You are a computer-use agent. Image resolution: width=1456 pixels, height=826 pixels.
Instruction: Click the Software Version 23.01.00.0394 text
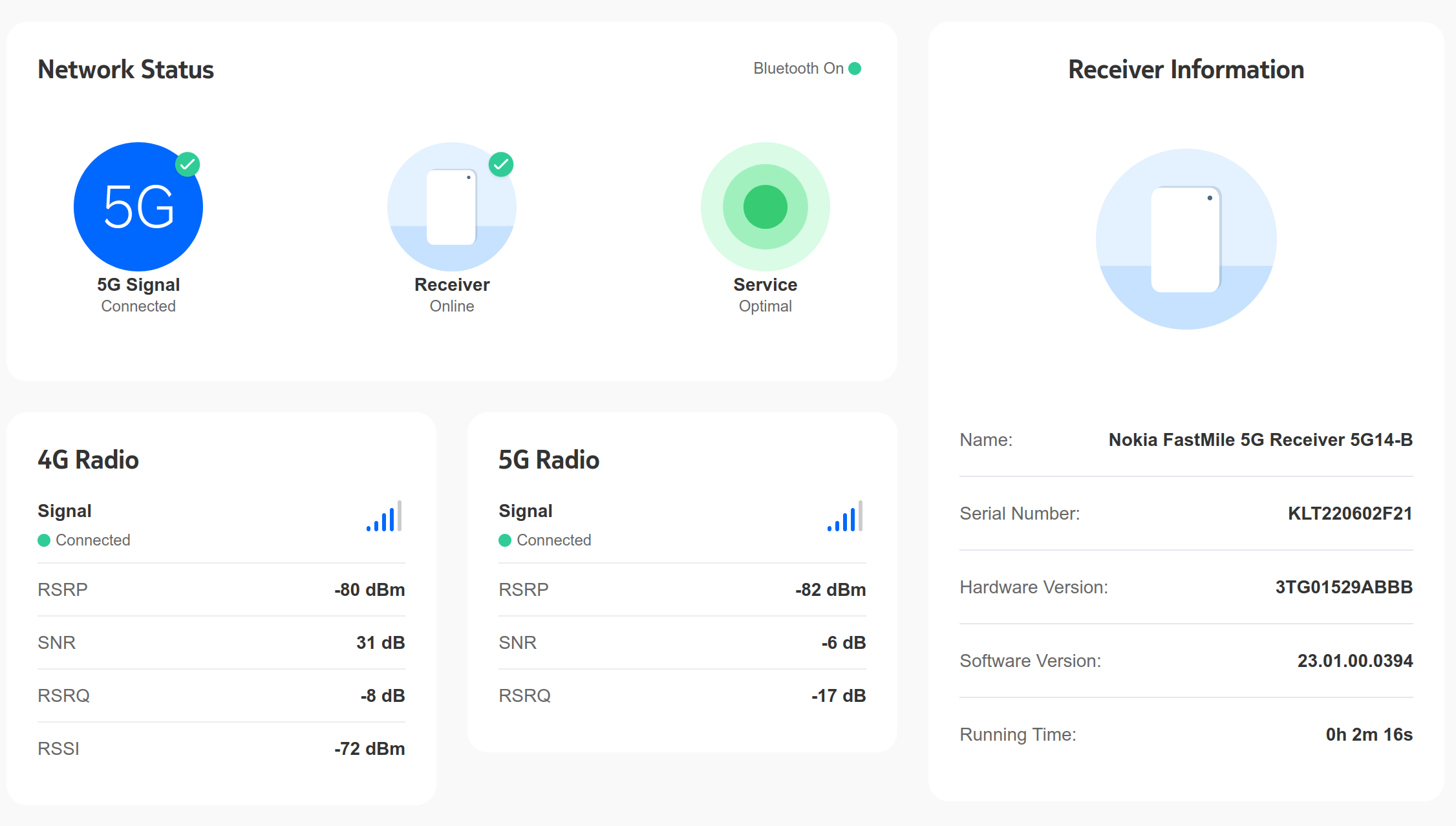(x=1354, y=661)
